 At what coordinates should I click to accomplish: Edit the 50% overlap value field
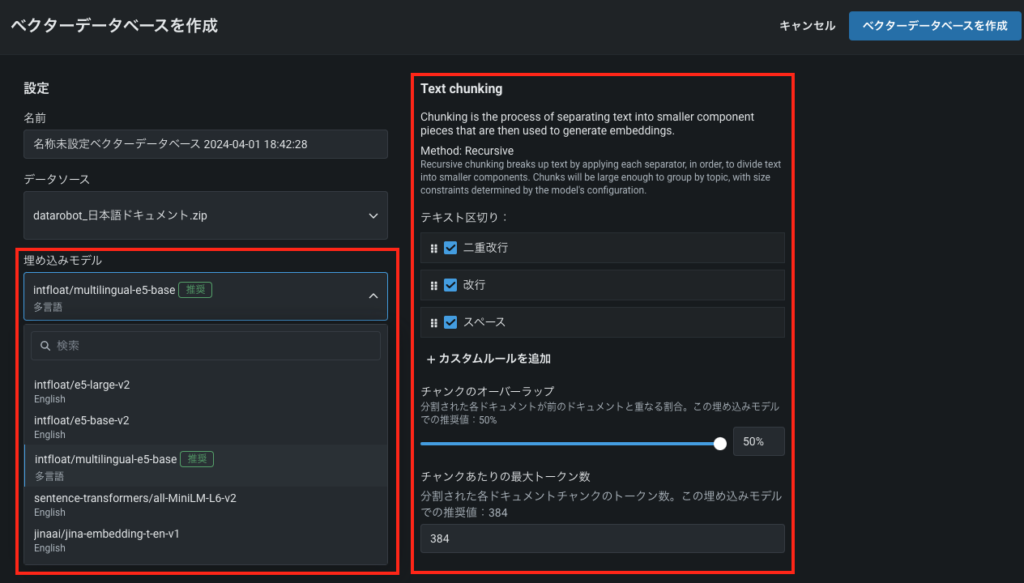(759, 441)
